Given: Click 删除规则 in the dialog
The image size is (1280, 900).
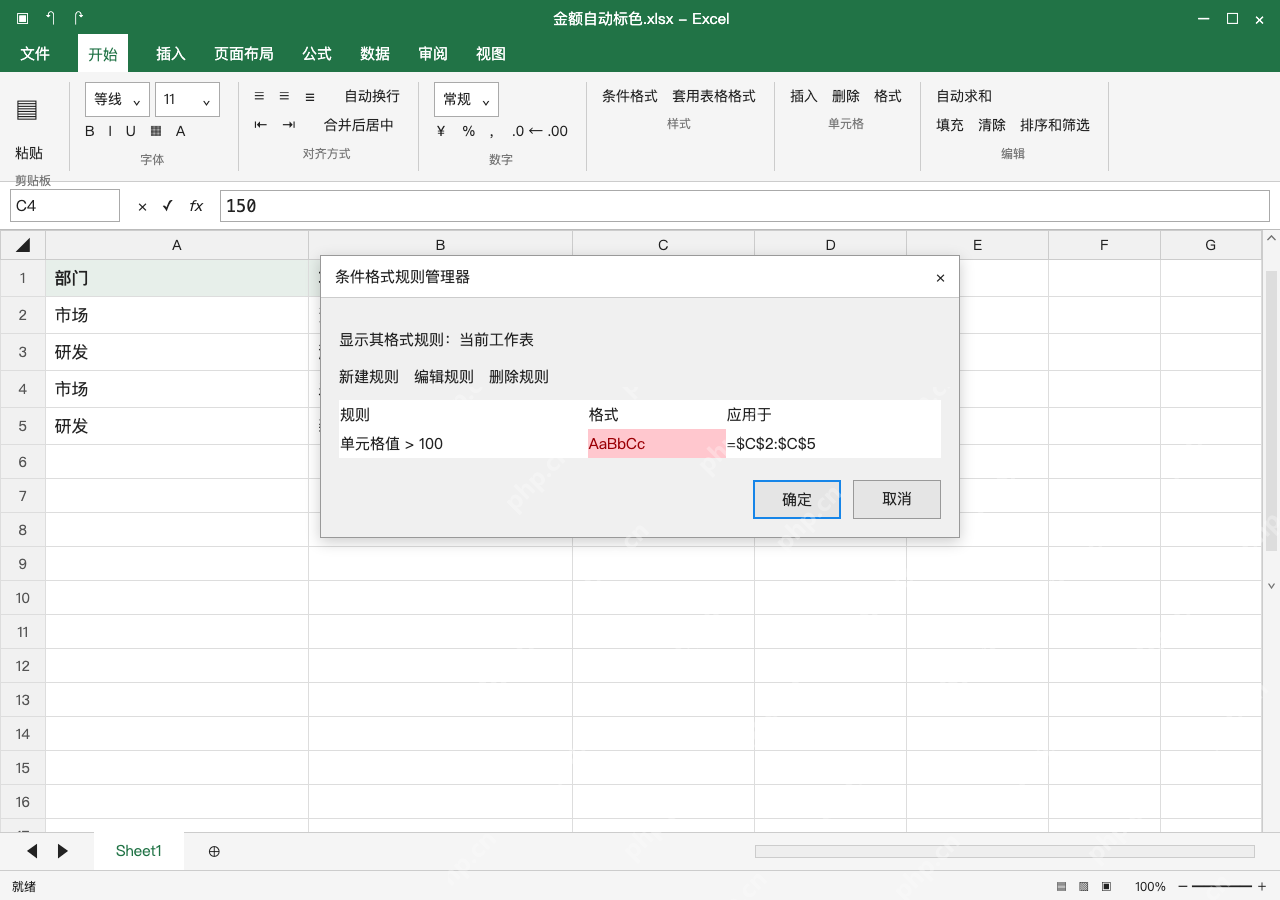Looking at the screenshot, I should click(x=519, y=377).
